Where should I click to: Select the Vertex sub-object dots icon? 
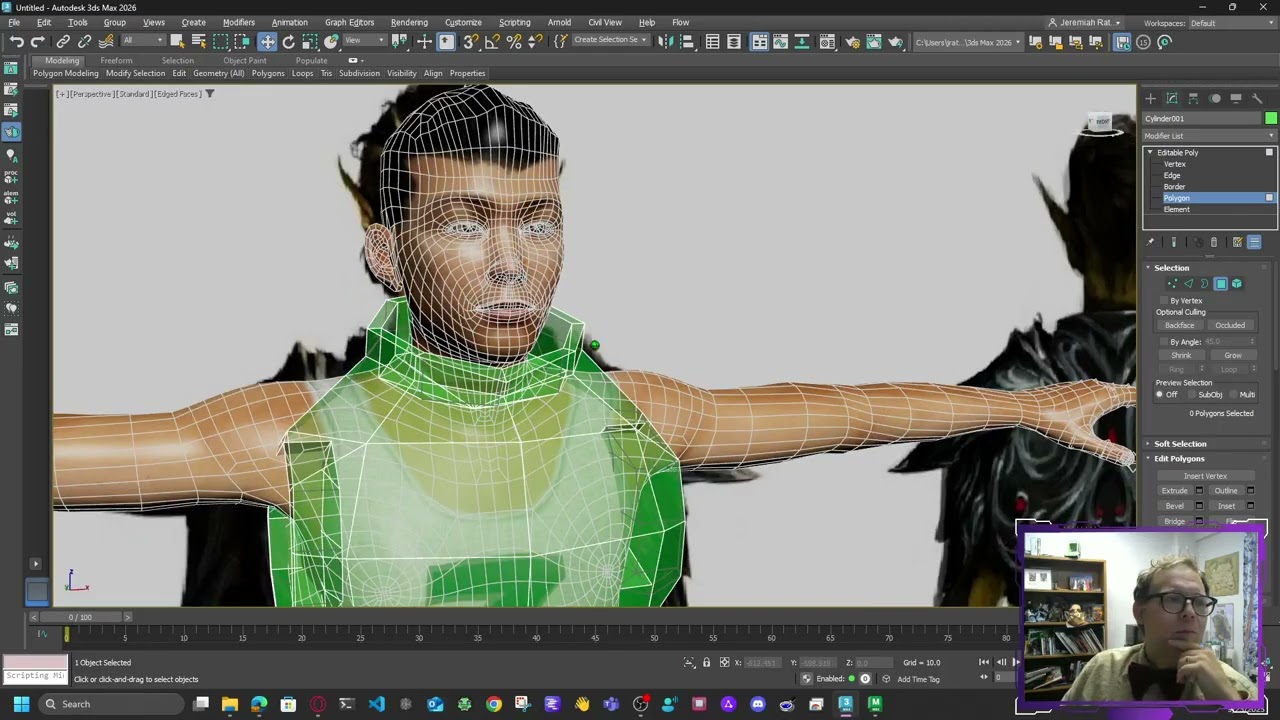[x=1172, y=284]
